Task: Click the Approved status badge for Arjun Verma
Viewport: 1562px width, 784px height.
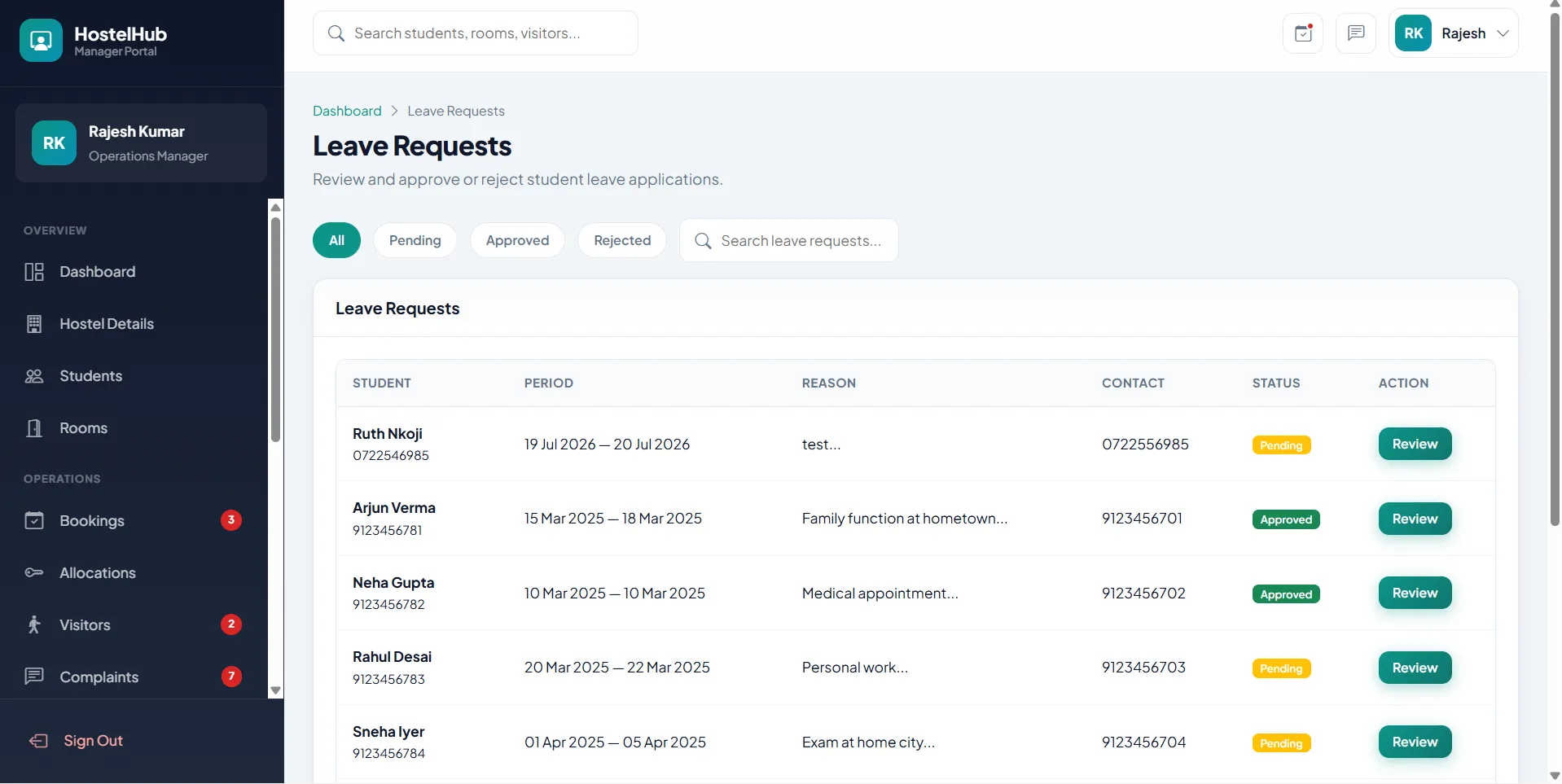Action: click(1286, 519)
